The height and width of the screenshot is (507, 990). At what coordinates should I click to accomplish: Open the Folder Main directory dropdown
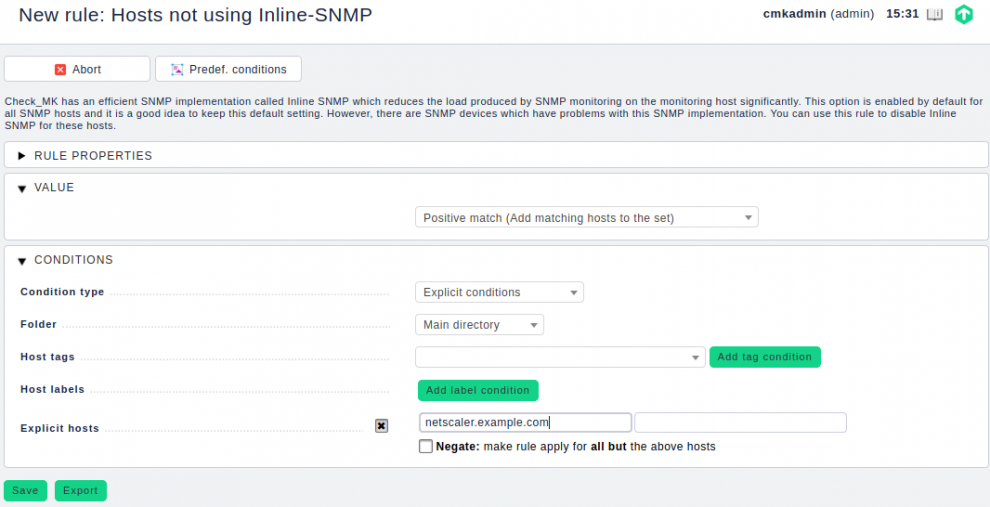click(x=479, y=325)
